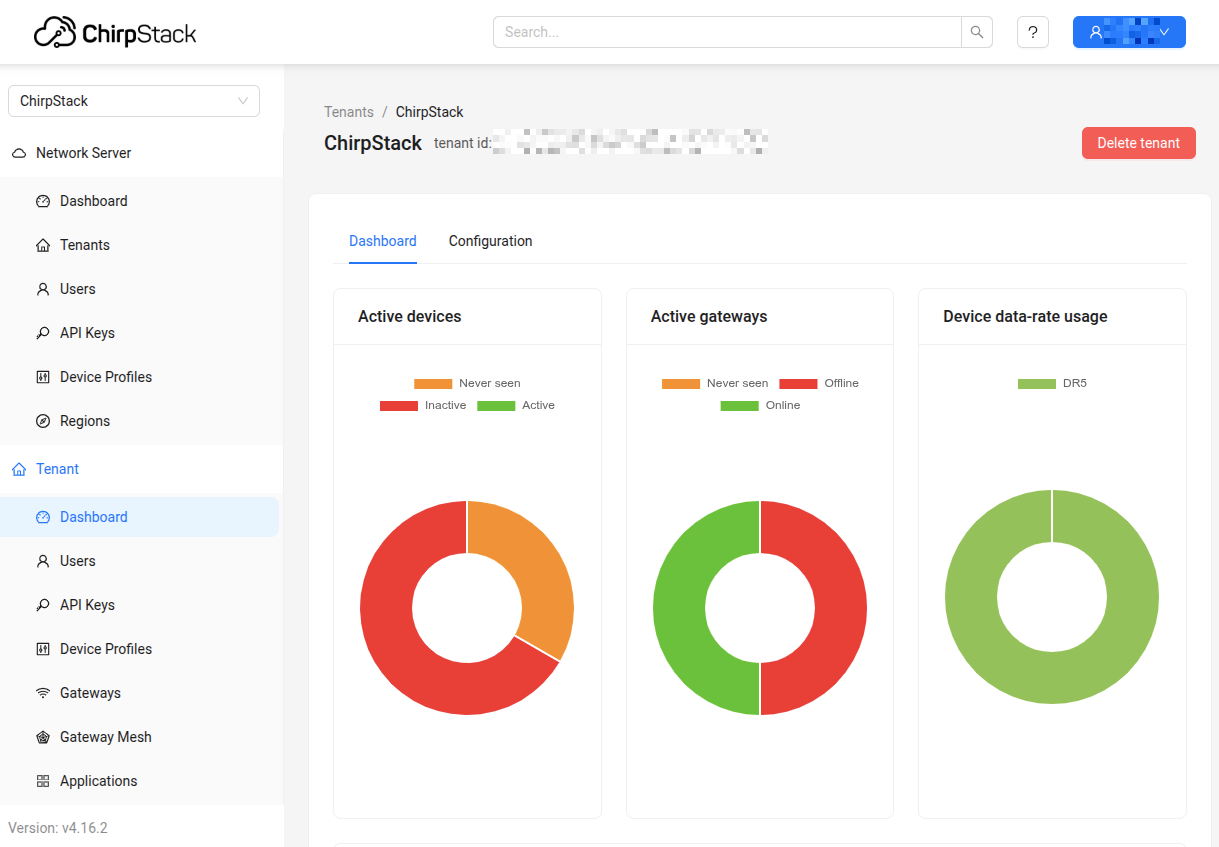1219x847 pixels.
Task: Click the Network Server Device Profiles sliders icon
Action: pyautogui.click(x=43, y=377)
